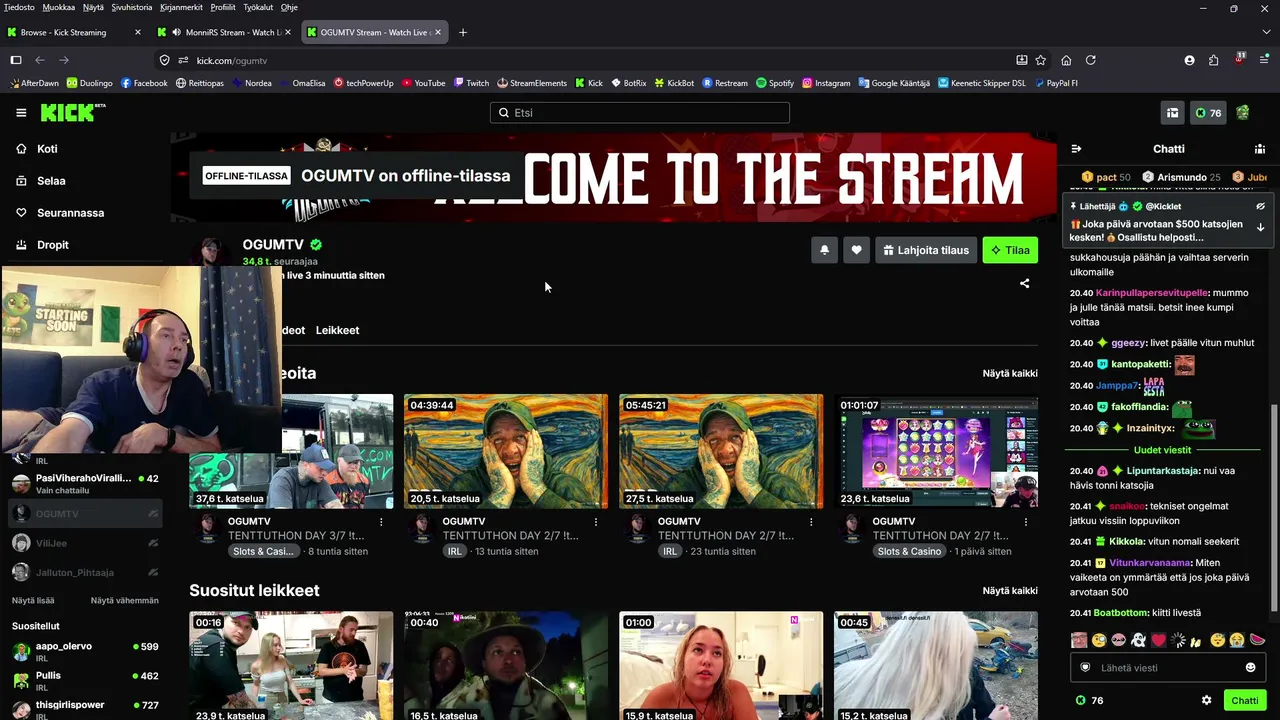1280x720 pixels.
Task: Open the 04:39:44 TENTTUTHON video thumbnail
Action: click(506, 451)
